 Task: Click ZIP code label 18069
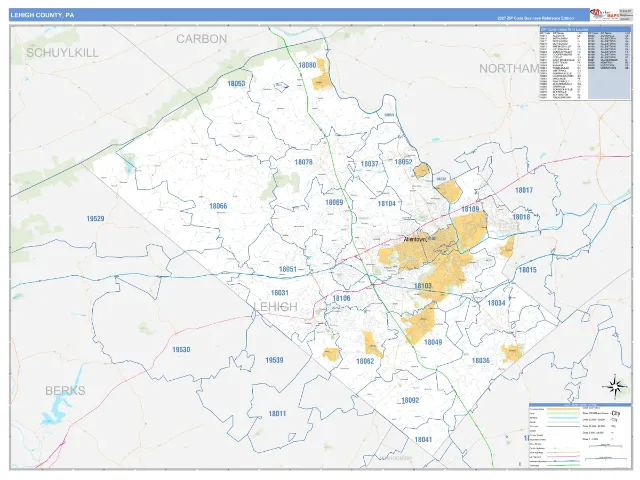tap(334, 202)
